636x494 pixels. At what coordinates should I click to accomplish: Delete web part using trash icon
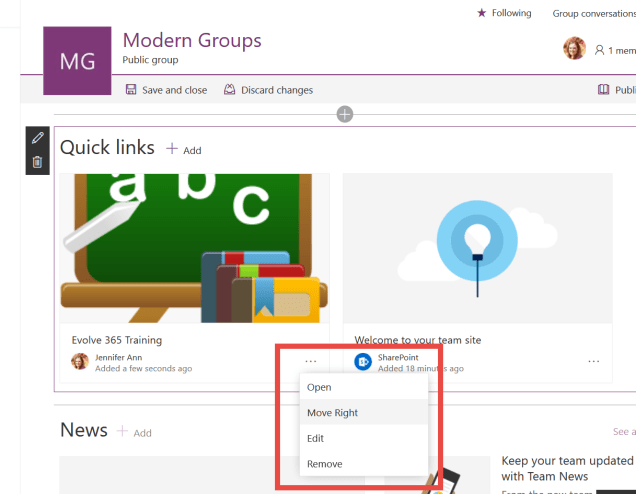pos(38,162)
